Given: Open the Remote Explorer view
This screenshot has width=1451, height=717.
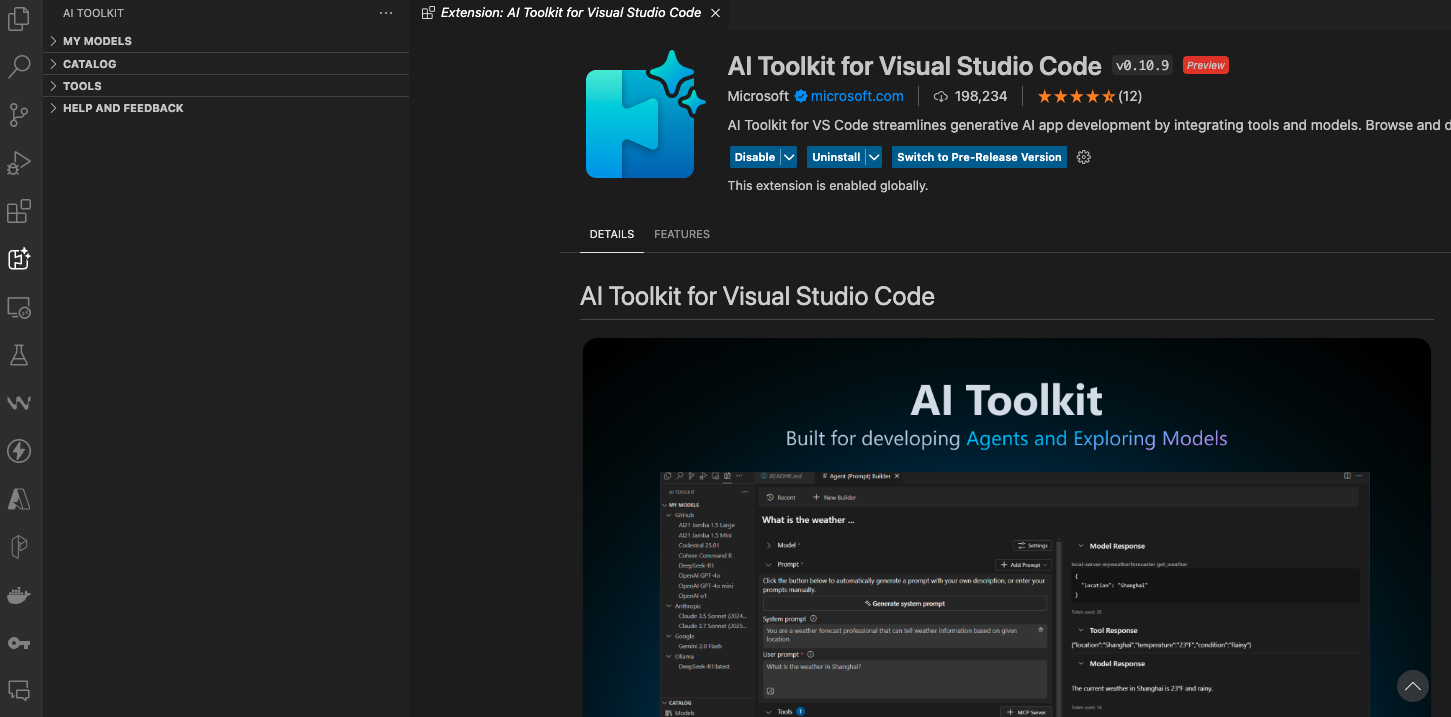Looking at the screenshot, I should [19, 307].
